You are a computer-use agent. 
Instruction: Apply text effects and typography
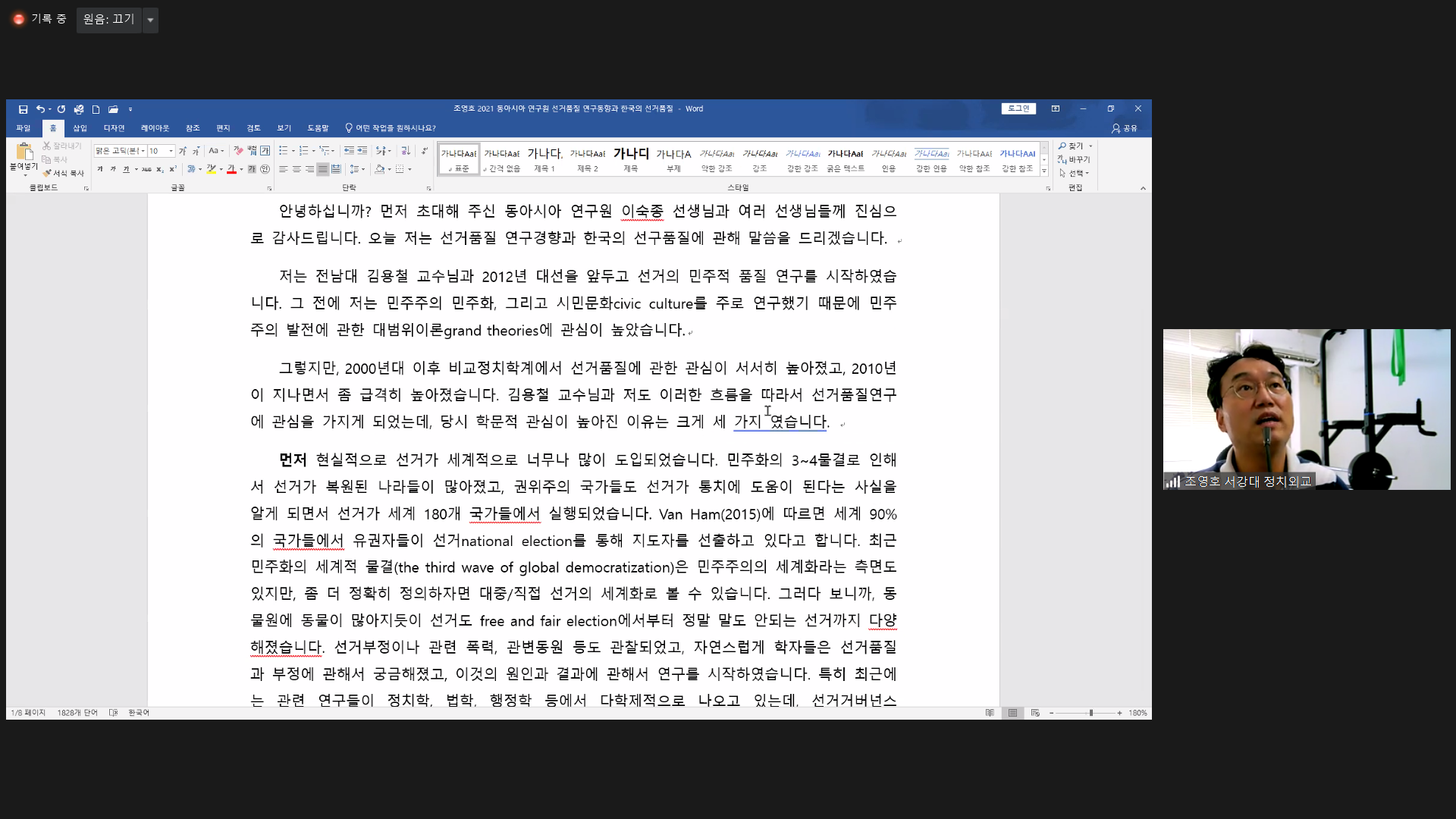tap(191, 169)
